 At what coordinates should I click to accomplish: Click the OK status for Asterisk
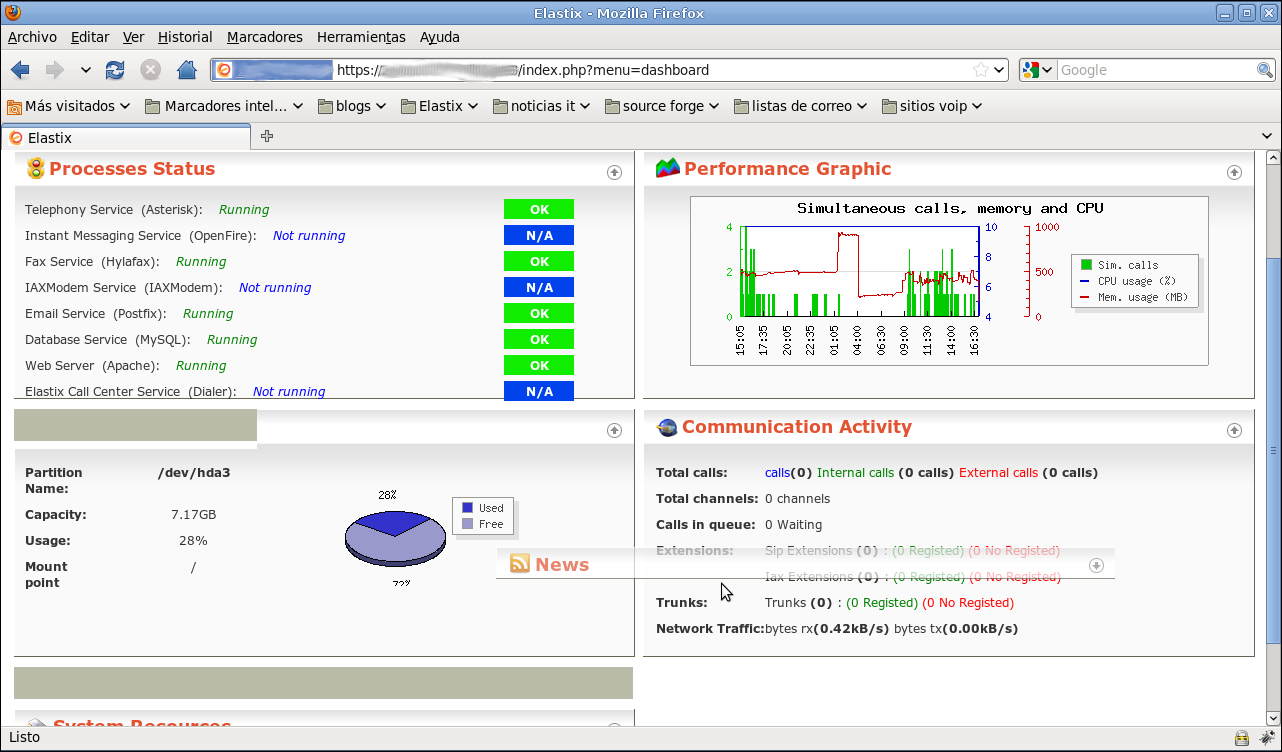tap(539, 209)
